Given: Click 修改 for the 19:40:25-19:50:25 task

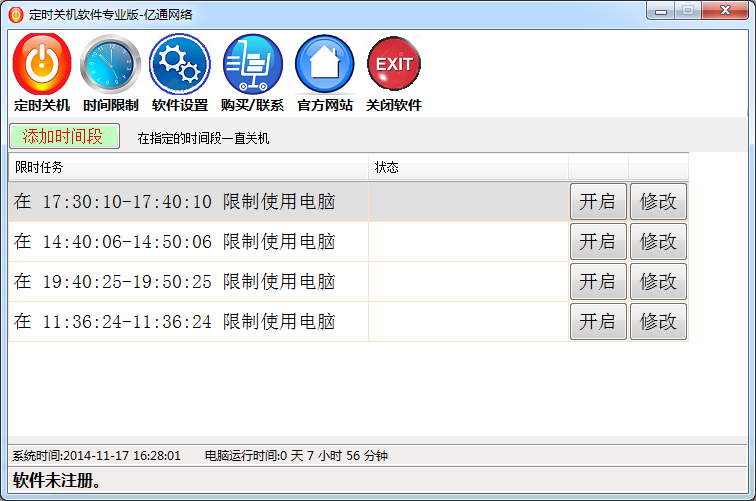Looking at the screenshot, I should pyautogui.click(x=658, y=282).
